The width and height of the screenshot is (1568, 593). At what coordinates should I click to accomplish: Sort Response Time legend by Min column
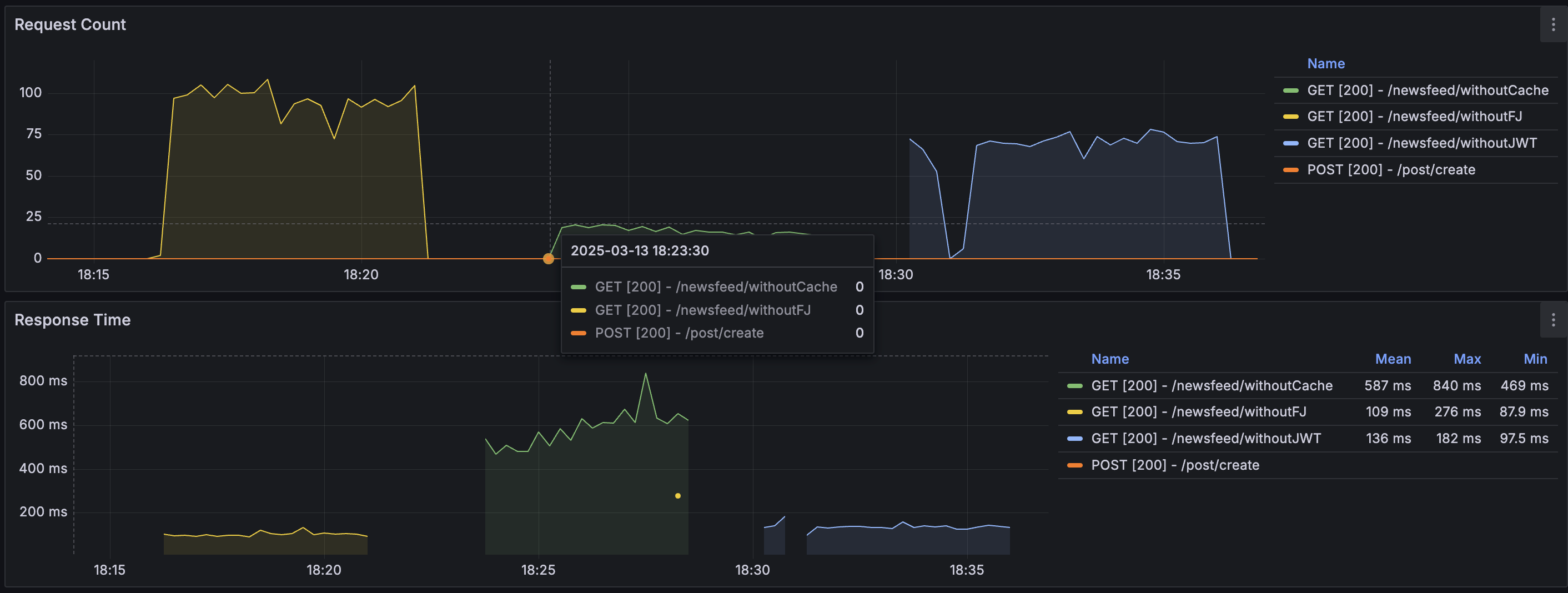1535,359
